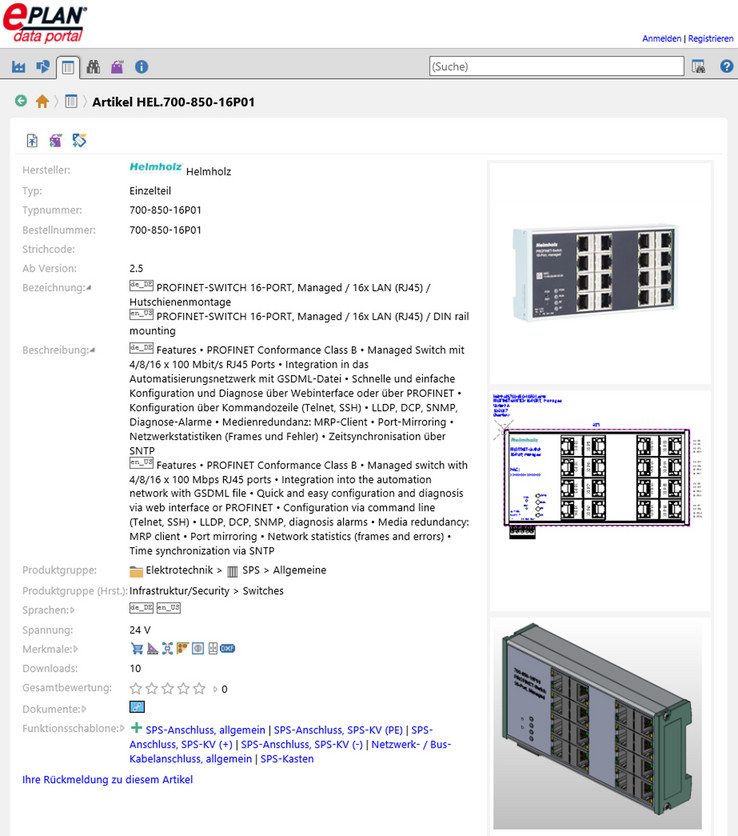Click the Helmholz manufacturer logo
This screenshot has width=738, height=836.
coord(156,167)
